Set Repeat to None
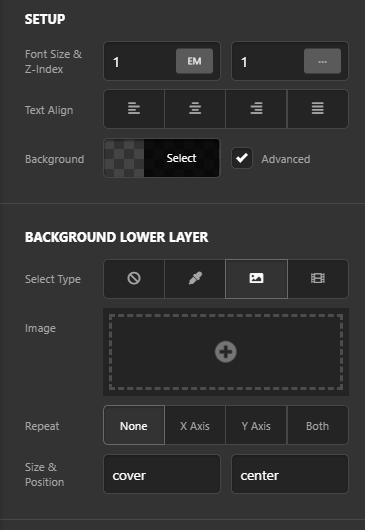 click(134, 426)
